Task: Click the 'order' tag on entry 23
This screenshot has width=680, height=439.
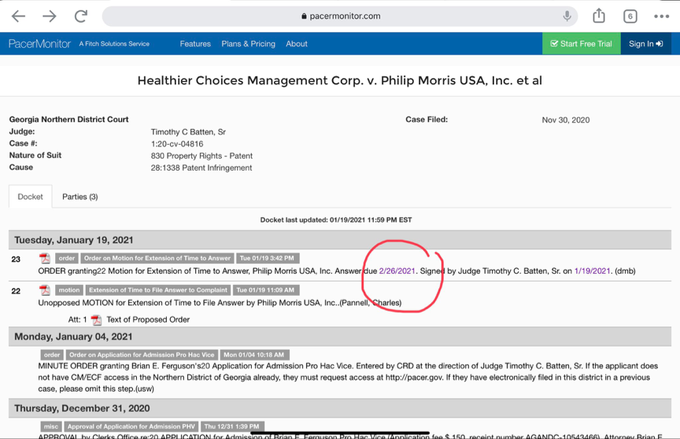Action: tap(67, 258)
